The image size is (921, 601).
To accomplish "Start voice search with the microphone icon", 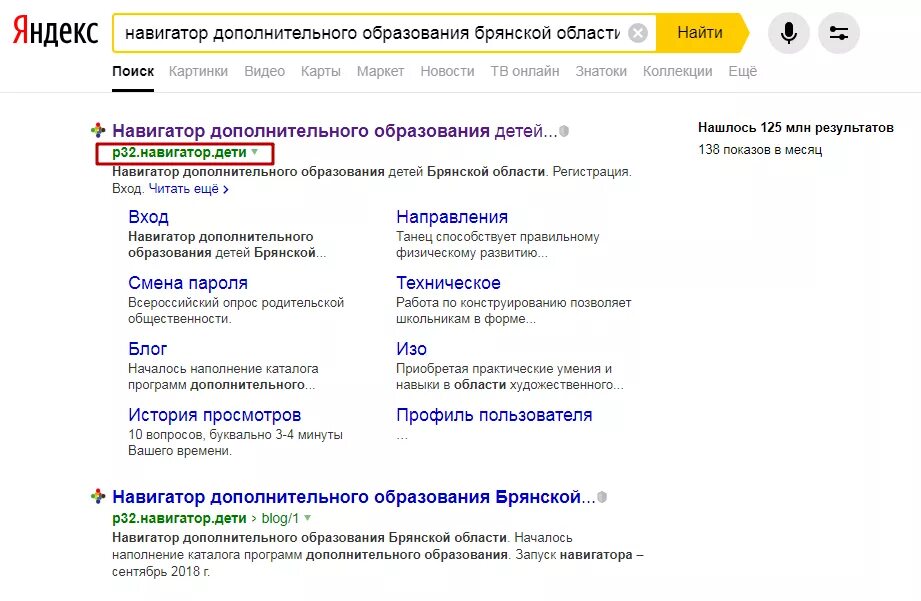I will click(x=789, y=33).
